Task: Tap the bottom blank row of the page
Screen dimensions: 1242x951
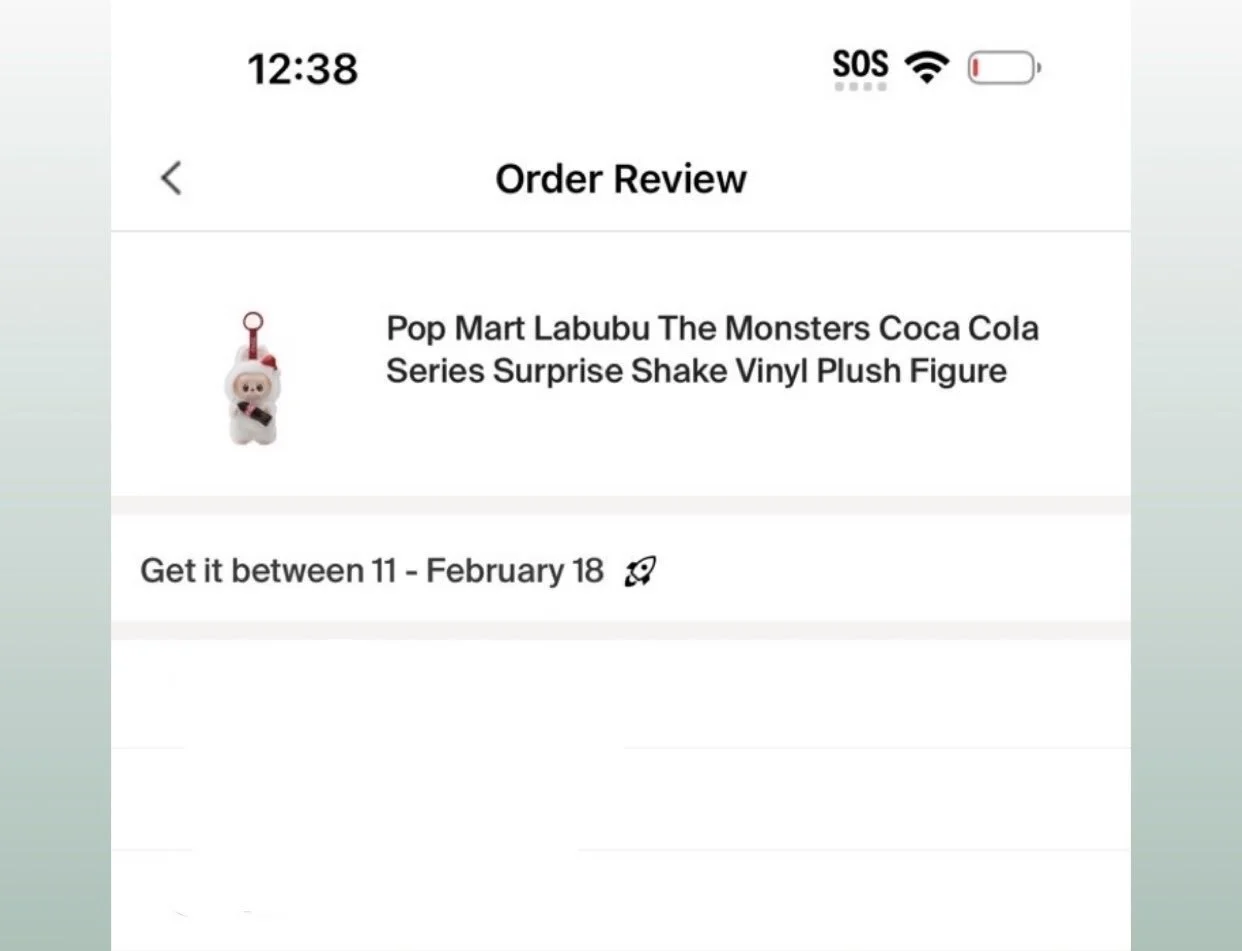Action: pyautogui.click(x=621, y=901)
